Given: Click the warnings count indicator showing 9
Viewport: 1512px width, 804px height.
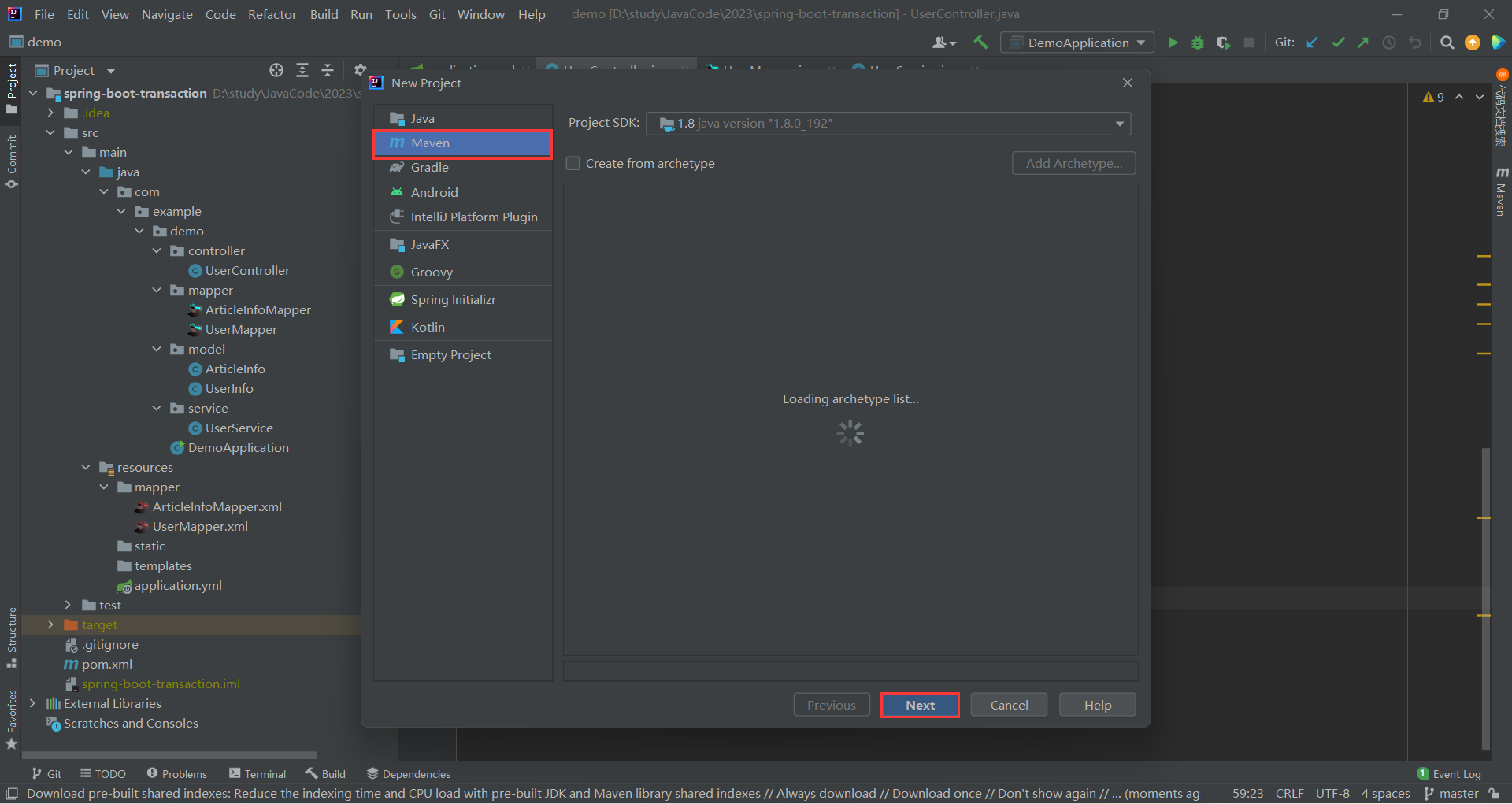Looking at the screenshot, I should tap(1434, 97).
